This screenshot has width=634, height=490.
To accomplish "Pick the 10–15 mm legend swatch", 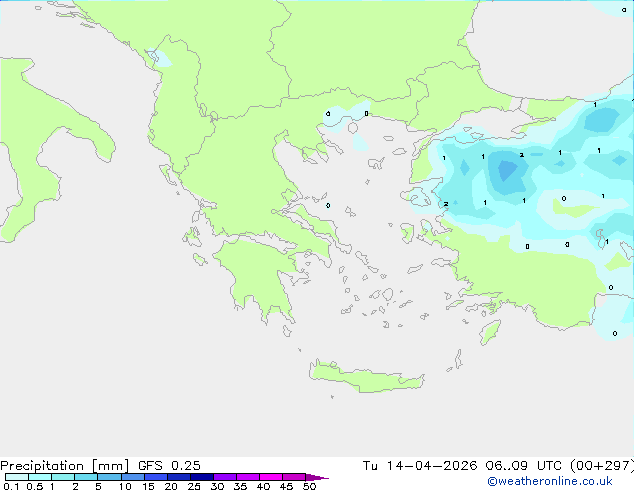I will tap(132, 477).
